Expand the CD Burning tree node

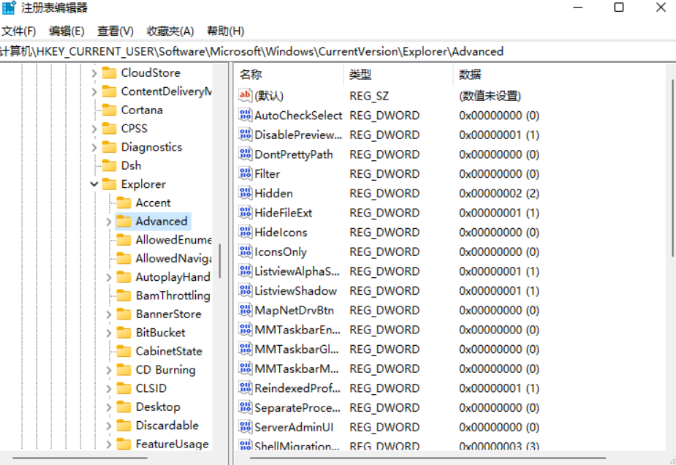pos(109,370)
